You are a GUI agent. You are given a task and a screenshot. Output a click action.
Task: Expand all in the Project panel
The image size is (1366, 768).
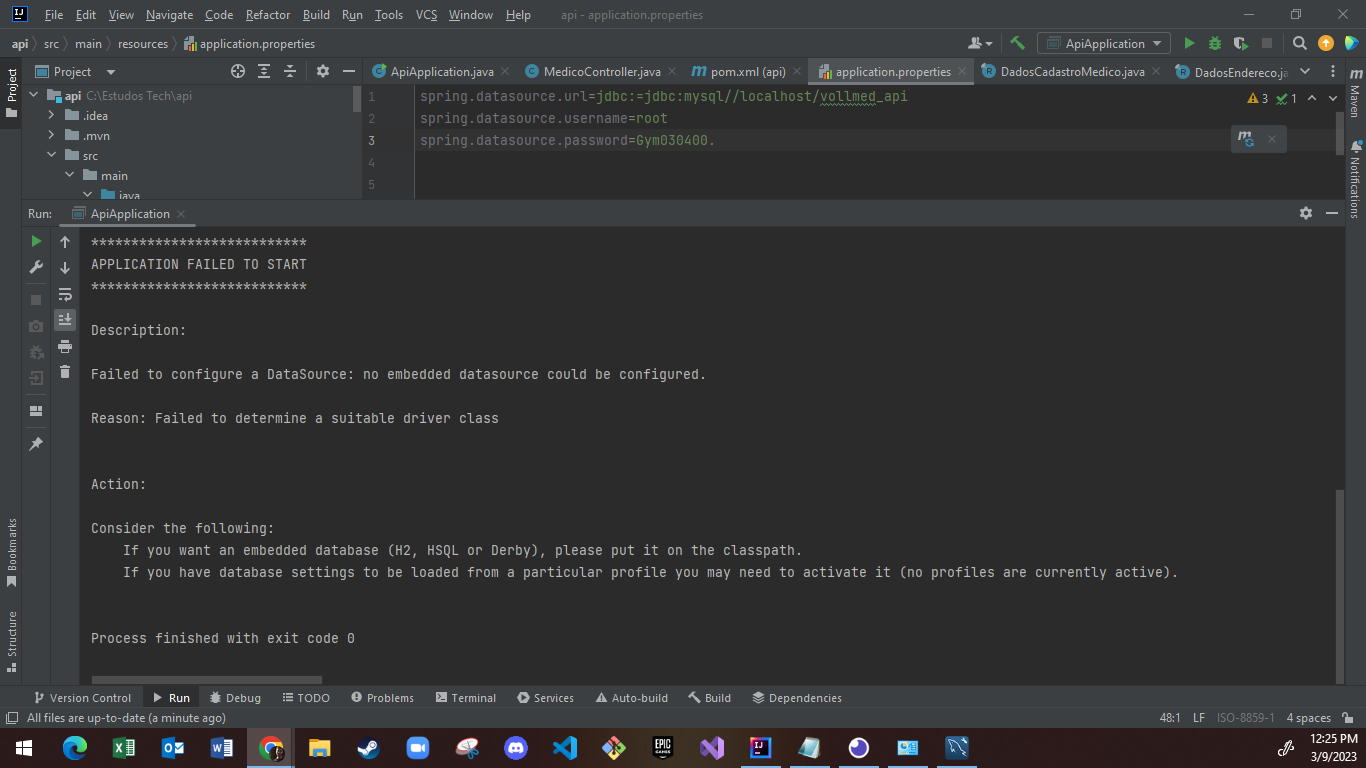pyautogui.click(x=264, y=71)
